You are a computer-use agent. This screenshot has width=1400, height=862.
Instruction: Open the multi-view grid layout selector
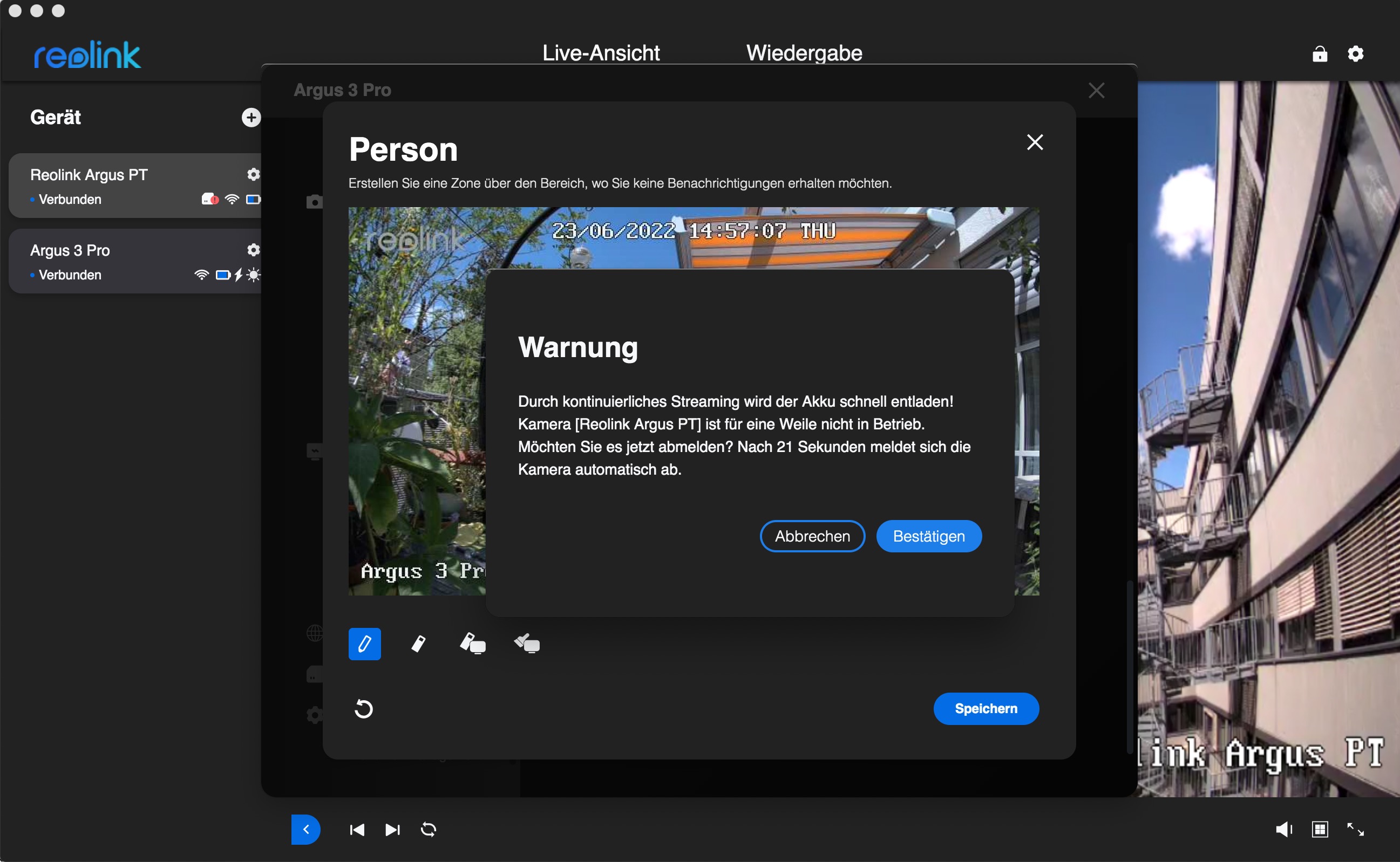pos(1320,829)
